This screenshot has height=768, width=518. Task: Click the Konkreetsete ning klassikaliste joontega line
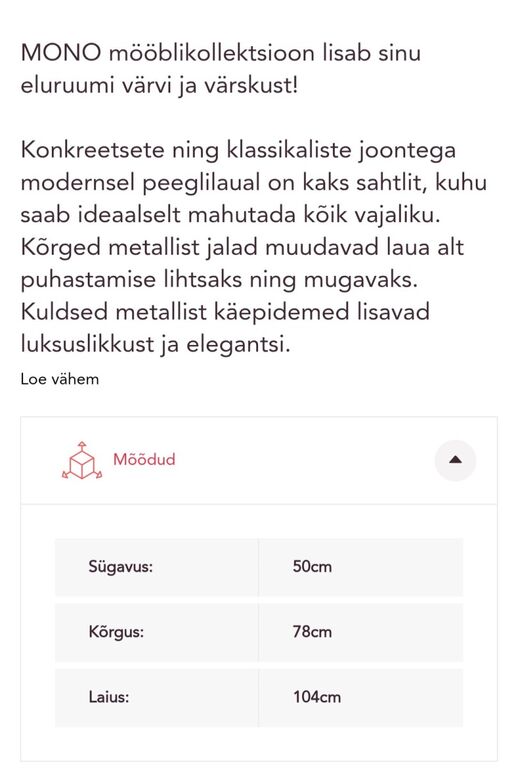pos(238,150)
